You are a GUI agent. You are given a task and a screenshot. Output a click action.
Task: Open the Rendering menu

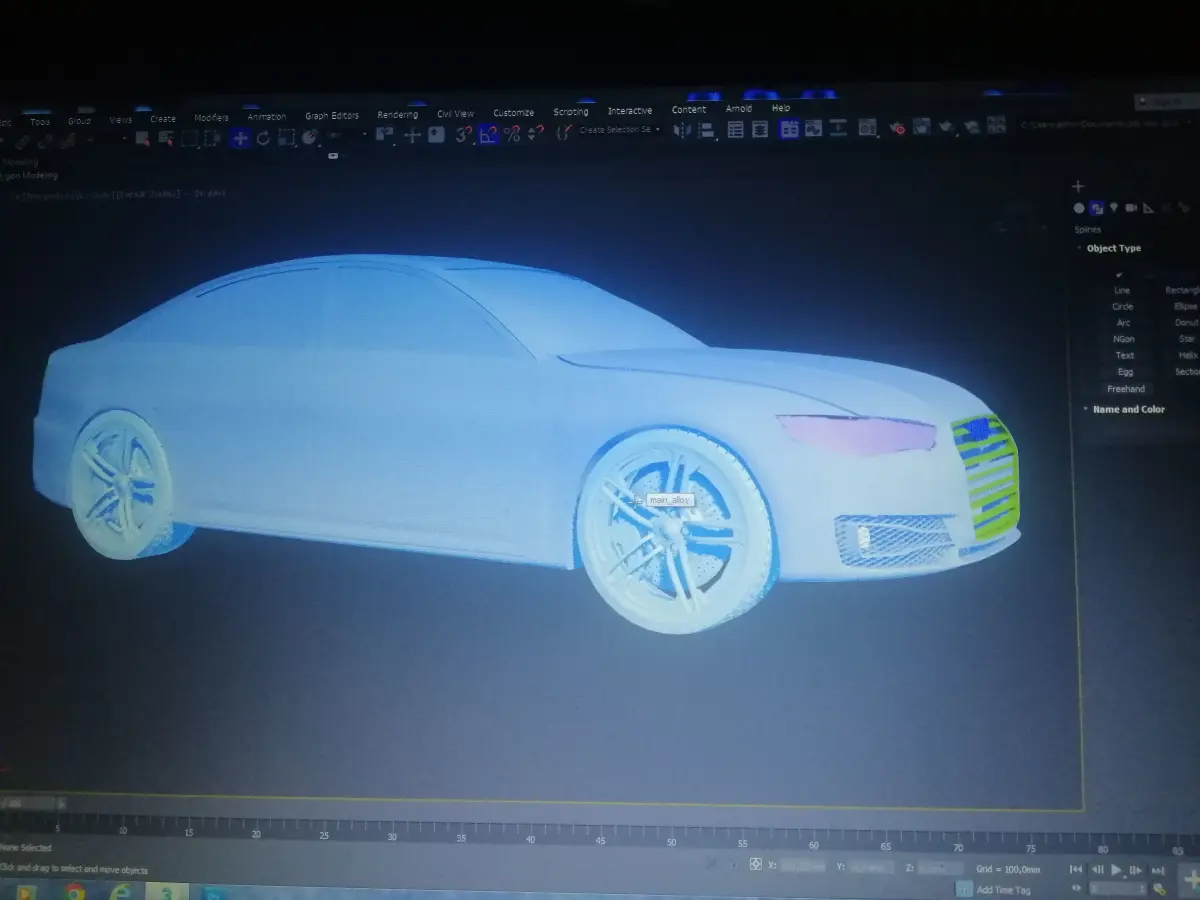point(398,114)
